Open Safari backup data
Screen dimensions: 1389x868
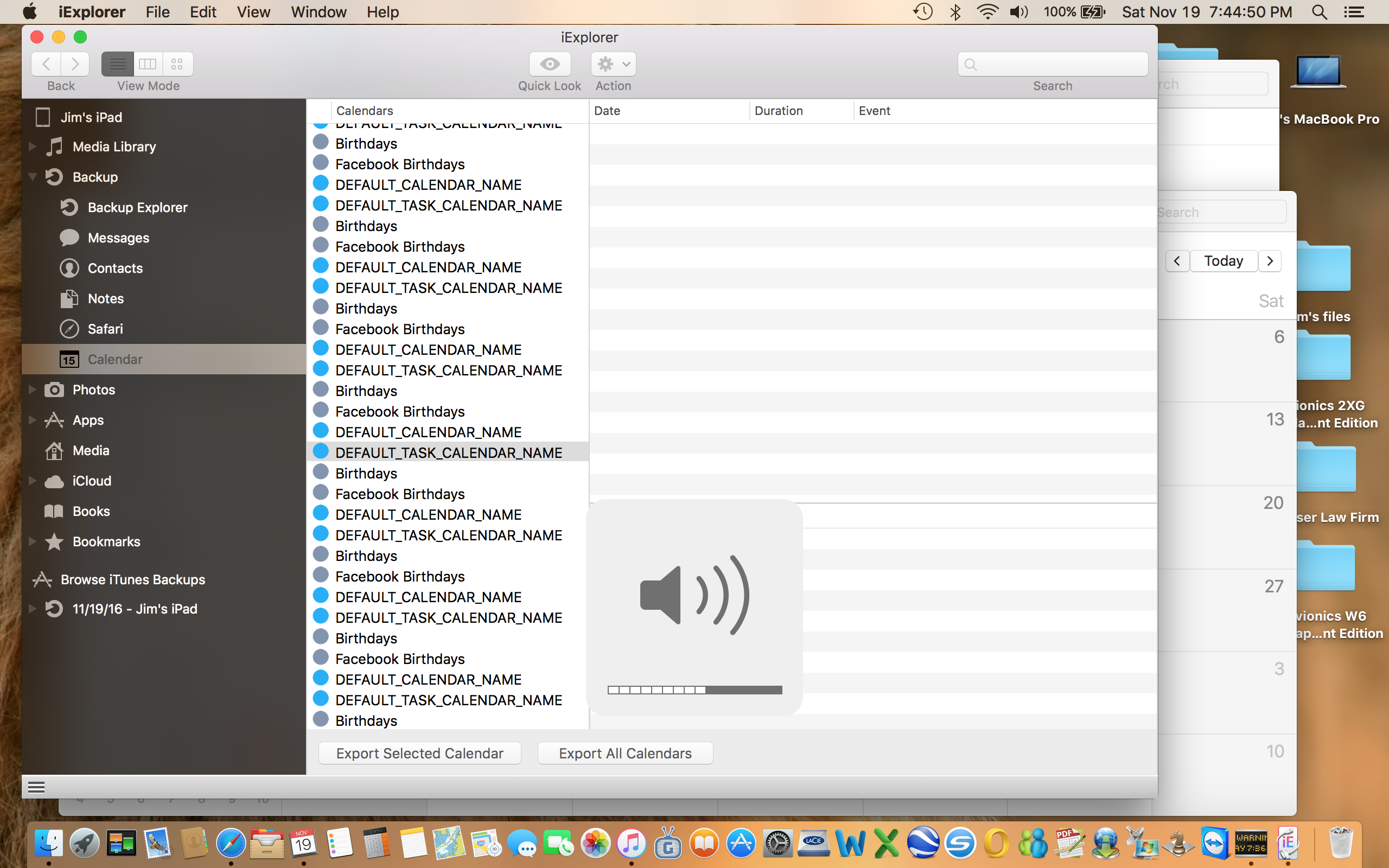[105, 329]
